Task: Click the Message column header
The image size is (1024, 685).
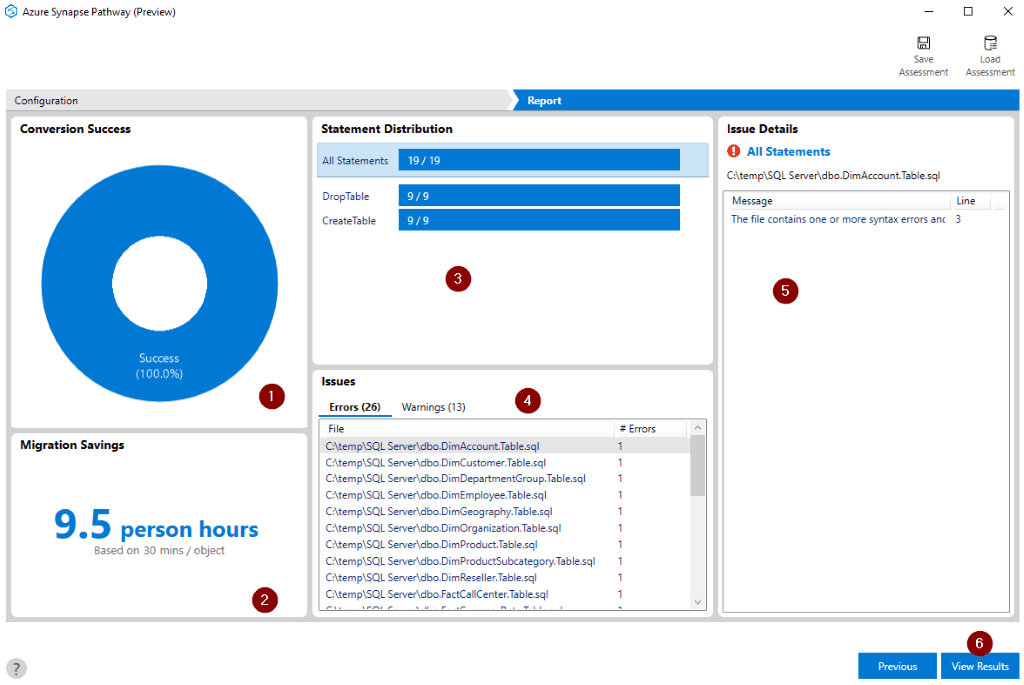Action: click(x=837, y=200)
